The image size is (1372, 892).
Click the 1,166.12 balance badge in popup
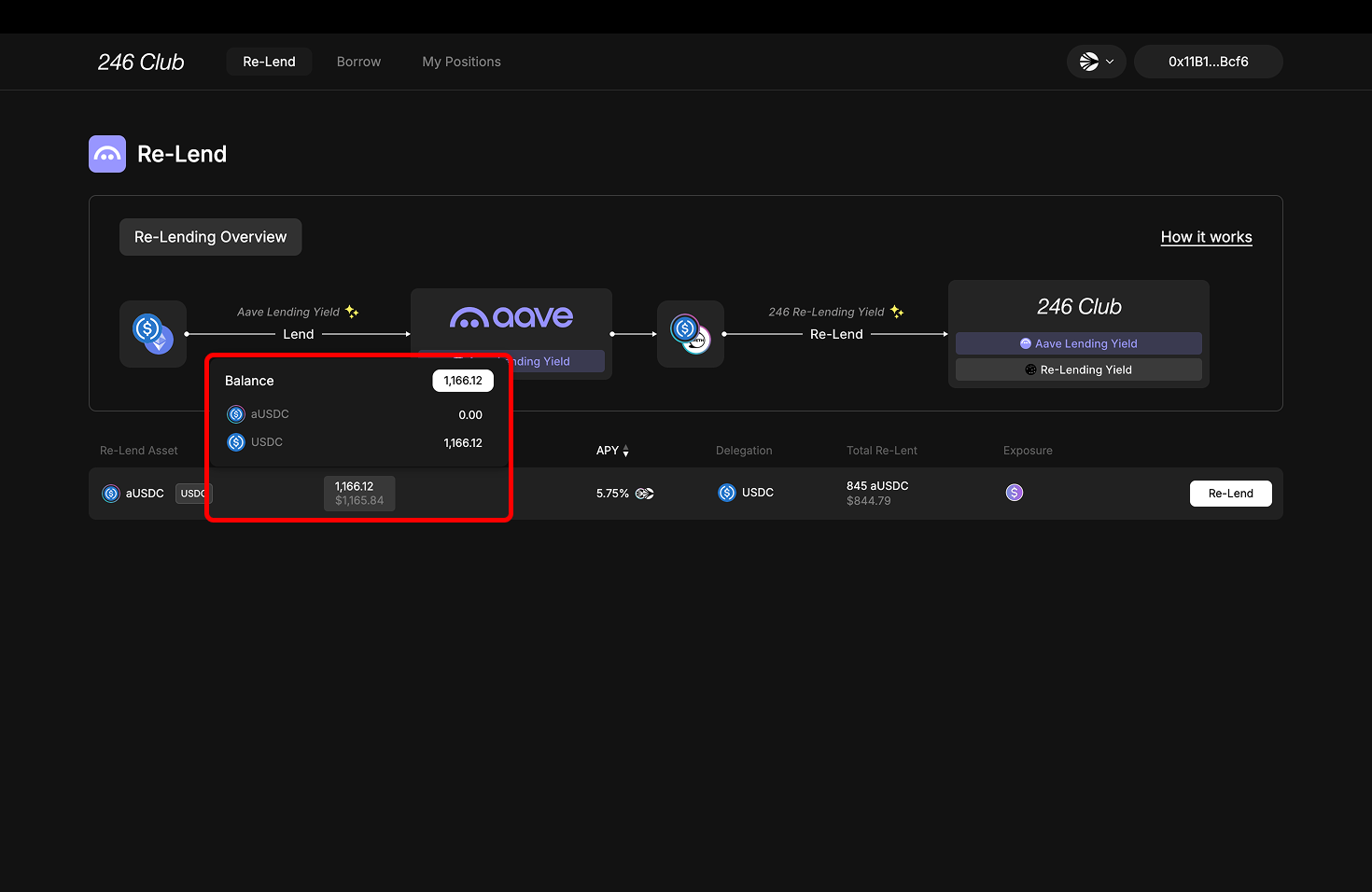coord(463,381)
